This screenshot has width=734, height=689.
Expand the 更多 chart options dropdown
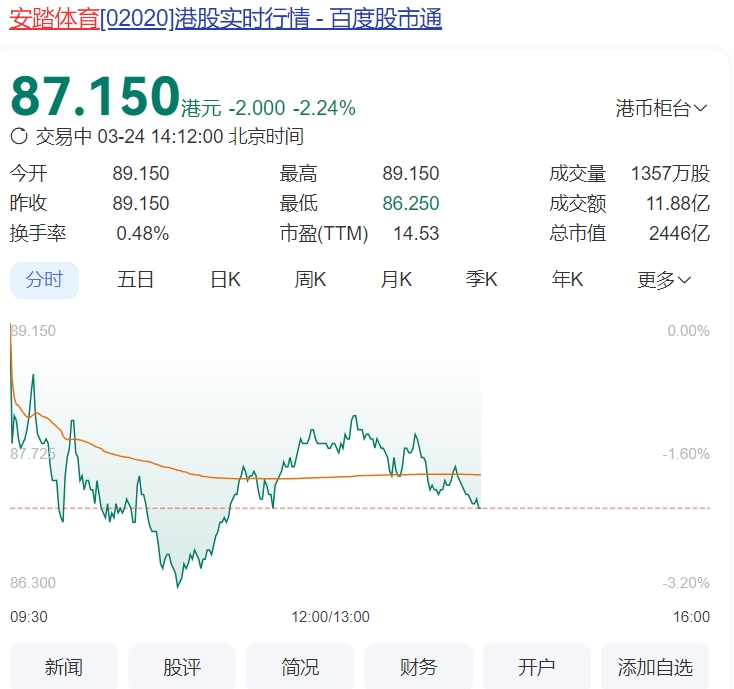click(664, 280)
